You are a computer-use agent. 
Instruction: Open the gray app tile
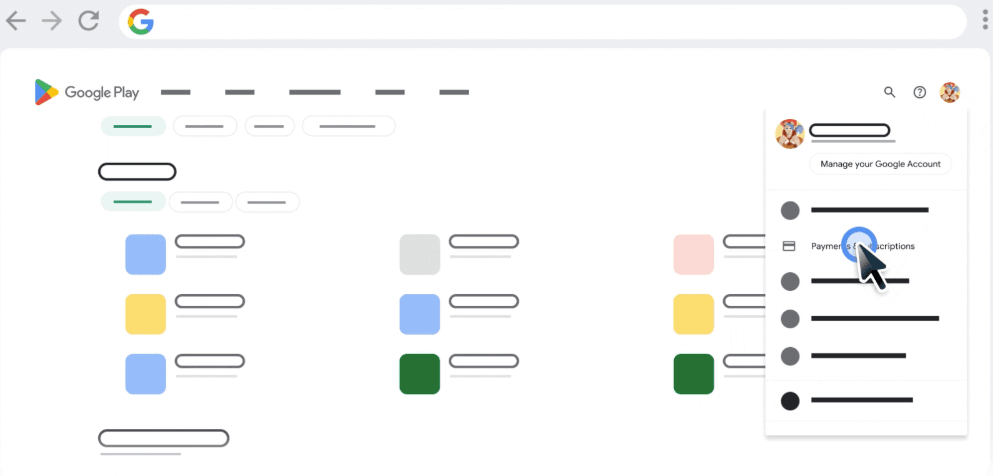(419, 254)
